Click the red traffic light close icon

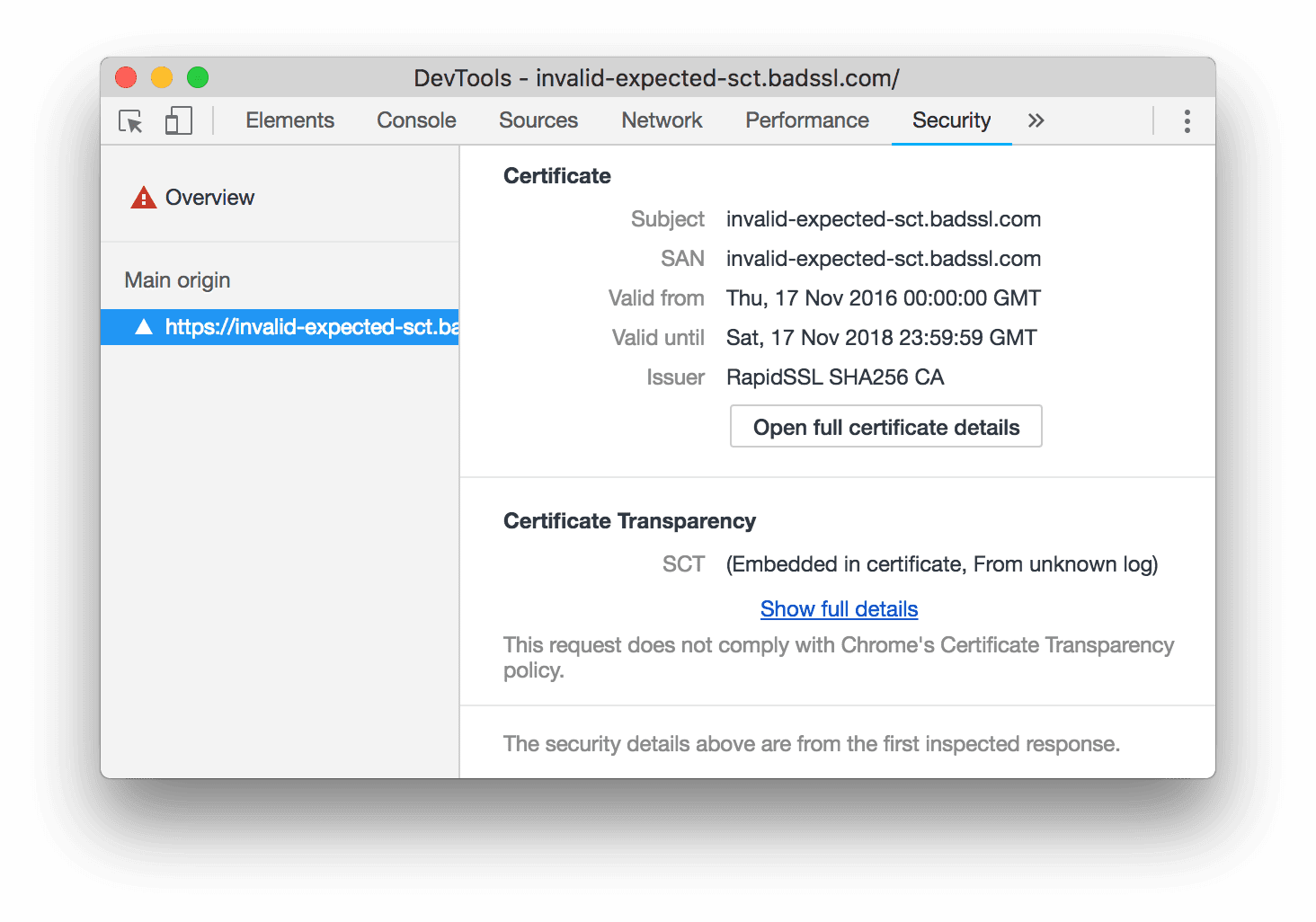(125, 77)
